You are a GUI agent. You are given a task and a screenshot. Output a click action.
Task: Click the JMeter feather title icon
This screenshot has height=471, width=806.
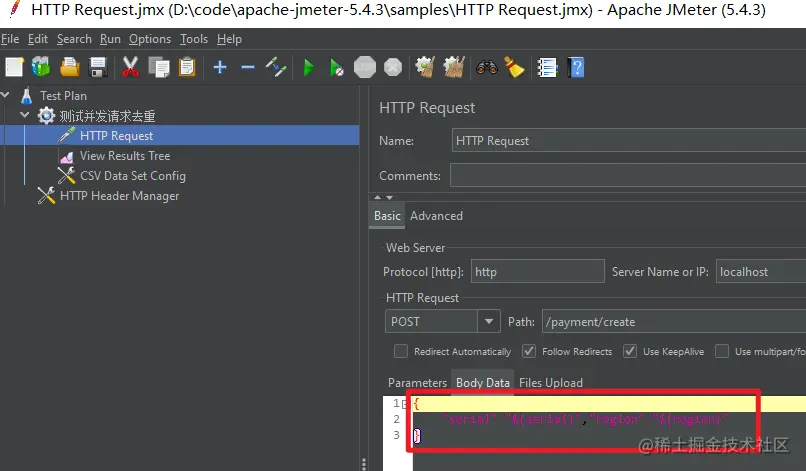(x=15, y=9)
